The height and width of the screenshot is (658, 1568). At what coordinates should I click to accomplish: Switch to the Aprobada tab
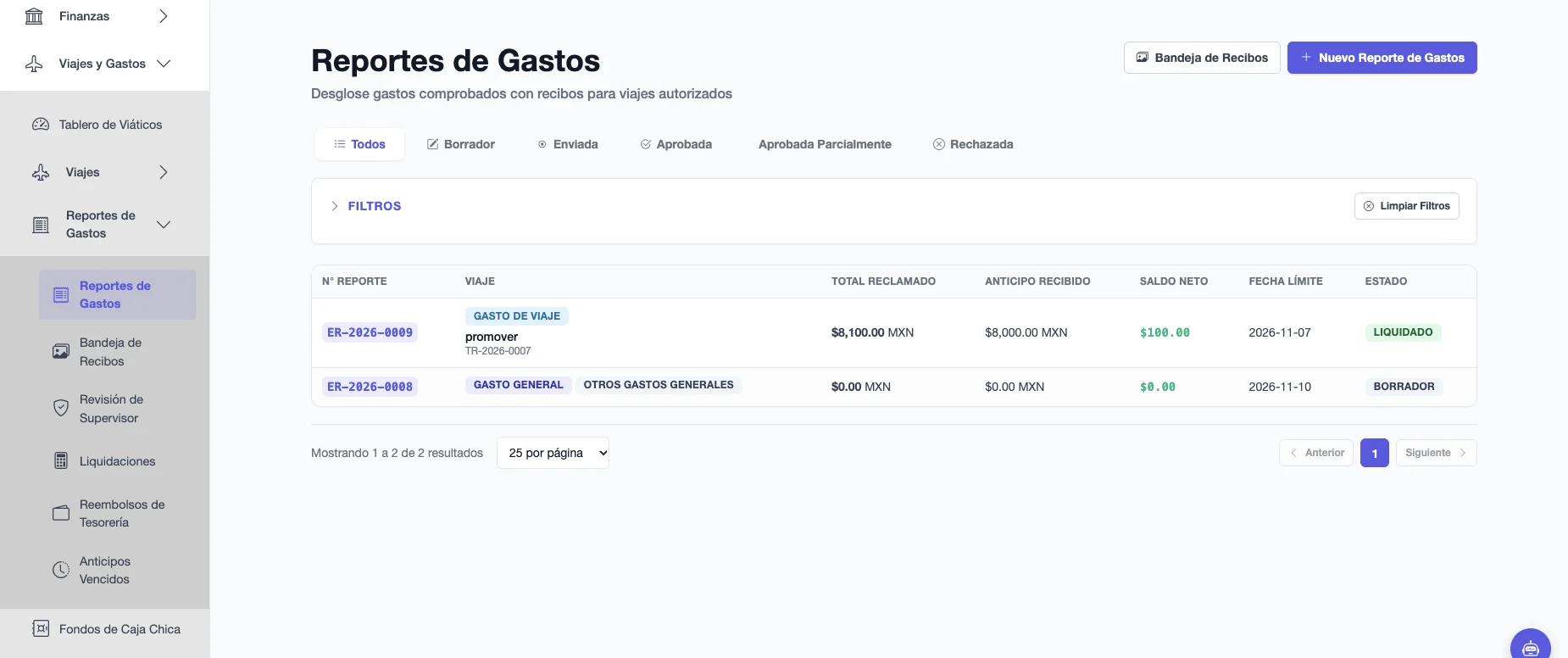(676, 144)
